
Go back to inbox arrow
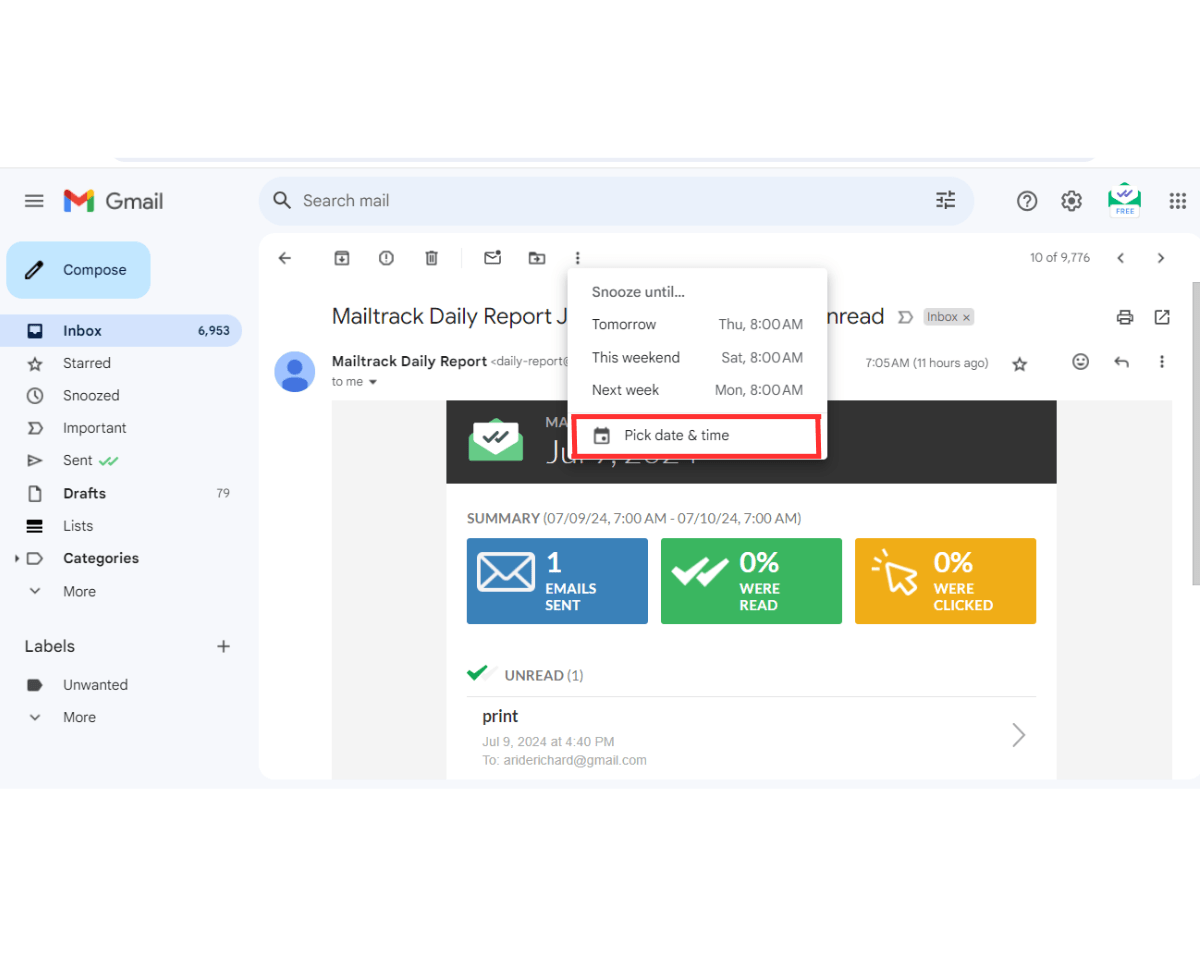pos(285,258)
